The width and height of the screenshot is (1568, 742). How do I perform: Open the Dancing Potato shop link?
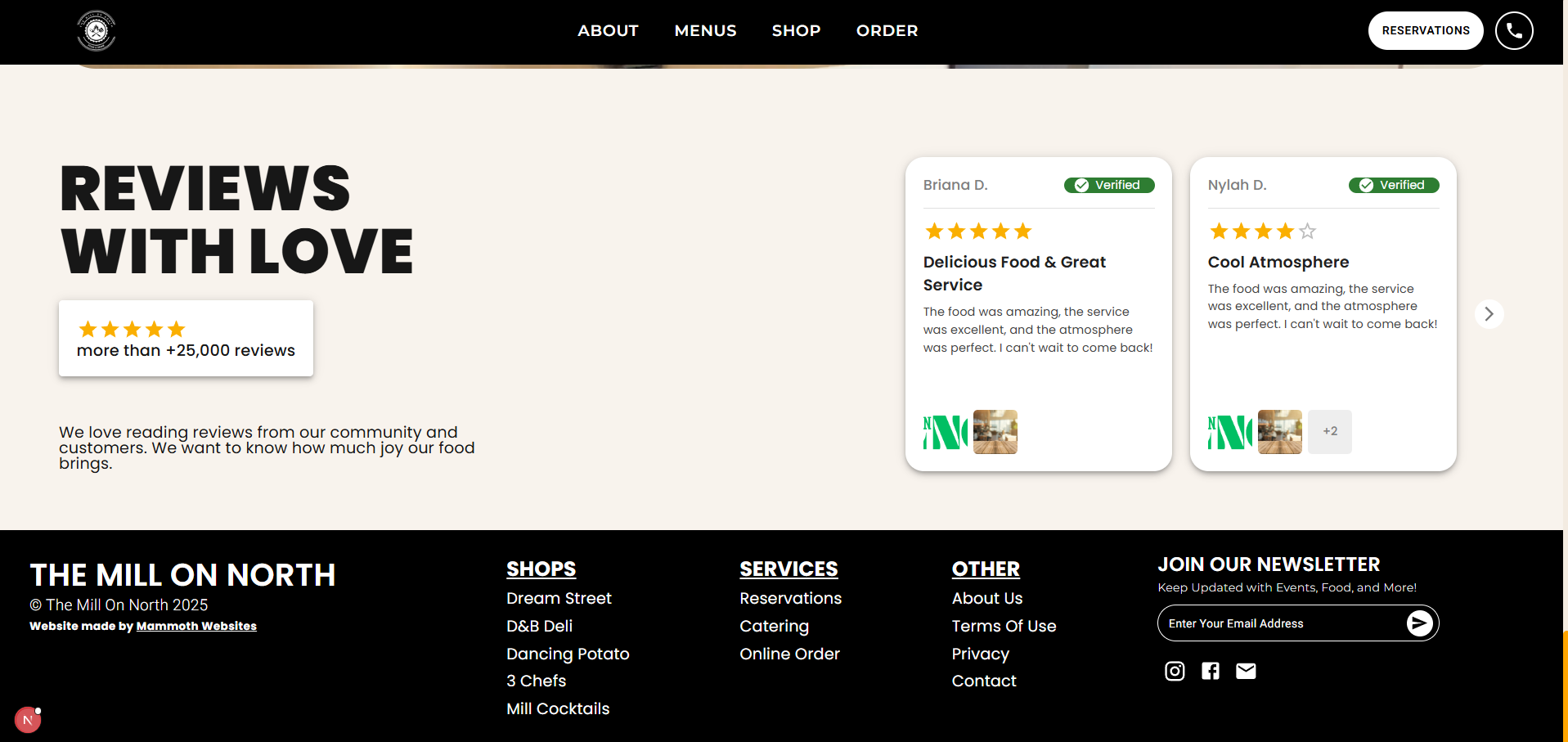coord(568,654)
